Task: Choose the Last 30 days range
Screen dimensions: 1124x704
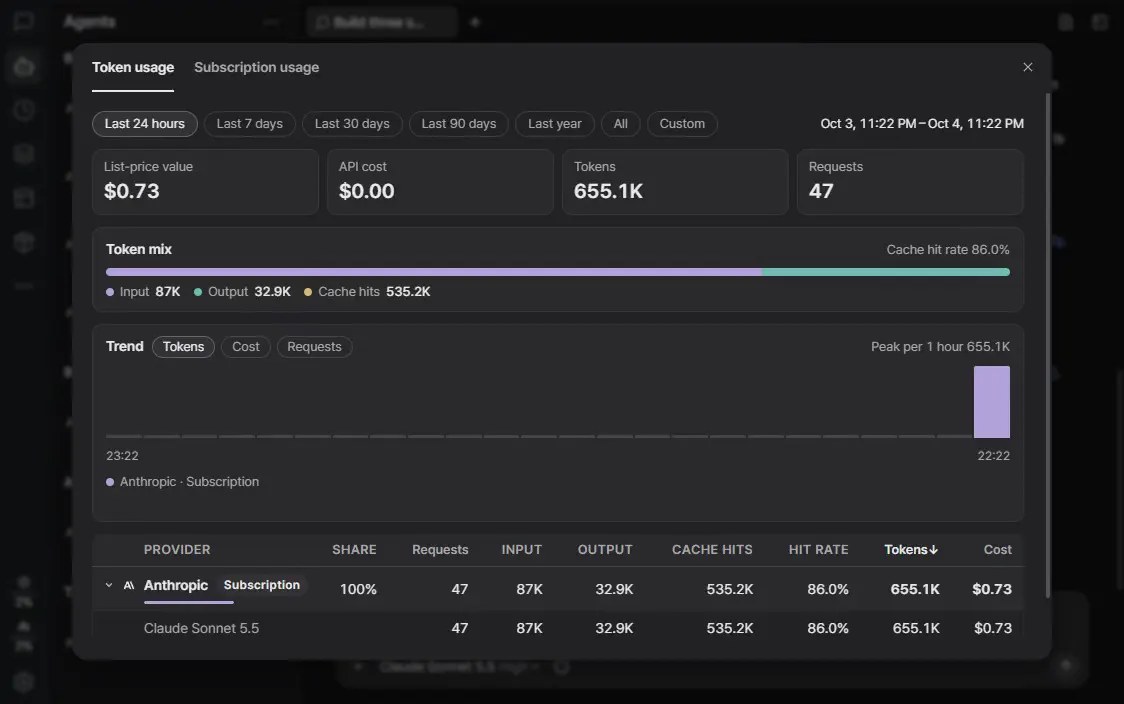Action: tap(352, 123)
